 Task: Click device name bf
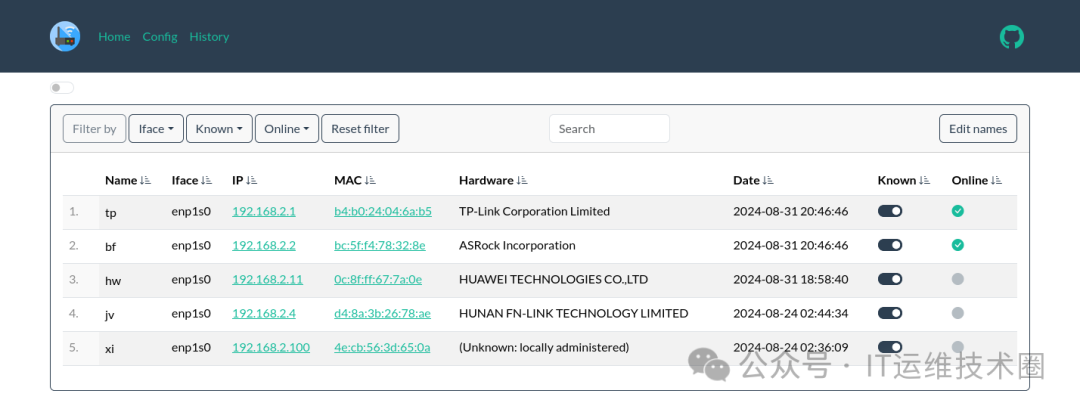point(110,246)
